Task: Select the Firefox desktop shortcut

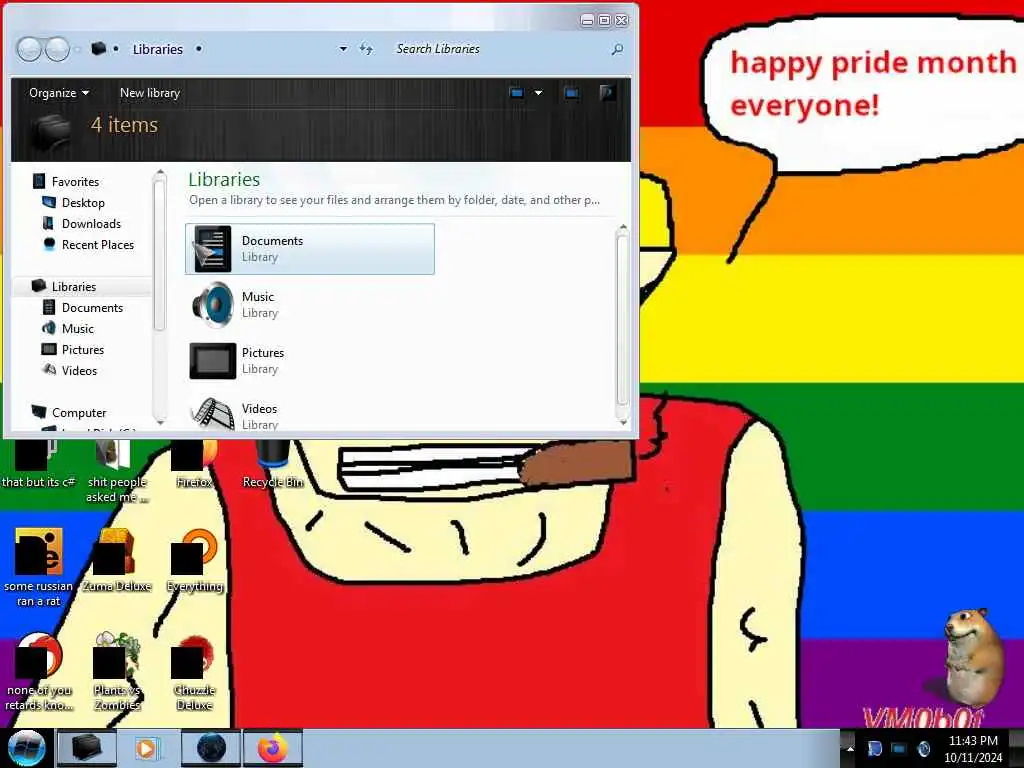Action: [194, 464]
